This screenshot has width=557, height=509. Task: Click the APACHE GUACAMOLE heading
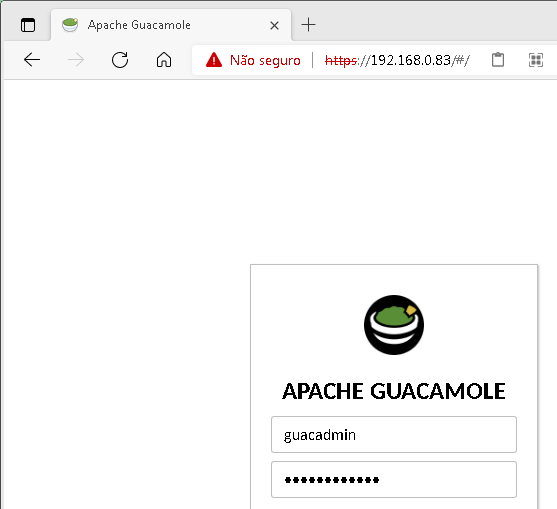click(x=394, y=391)
